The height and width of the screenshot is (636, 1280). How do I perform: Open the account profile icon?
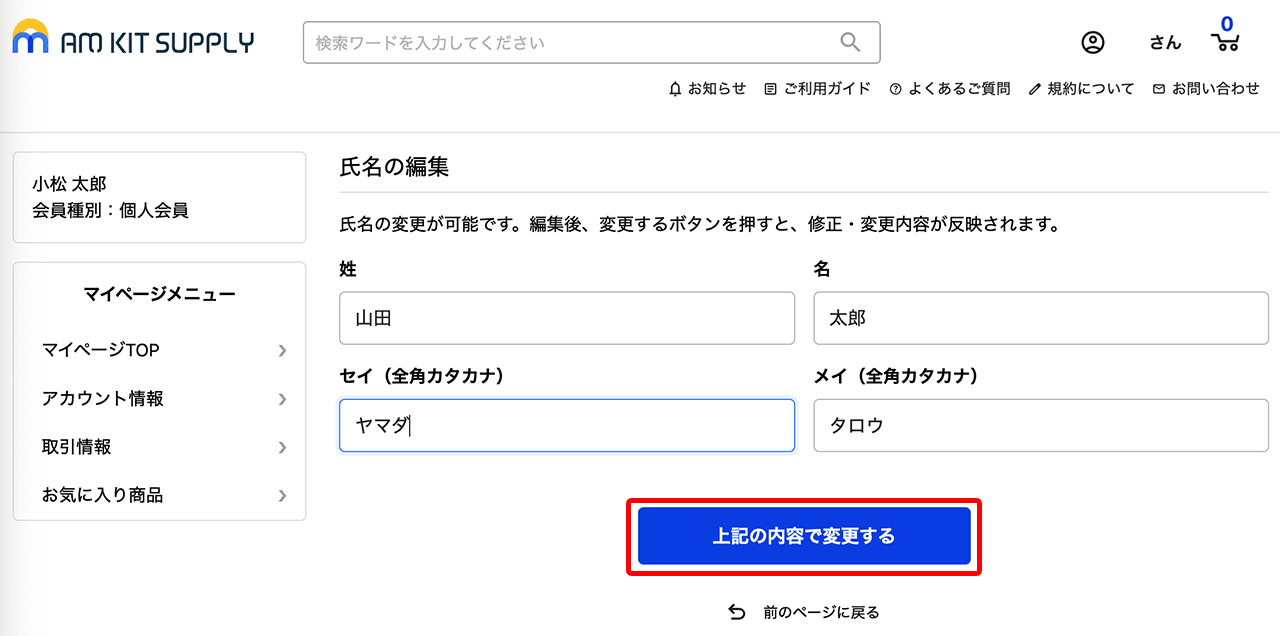(x=1093, y=42)
